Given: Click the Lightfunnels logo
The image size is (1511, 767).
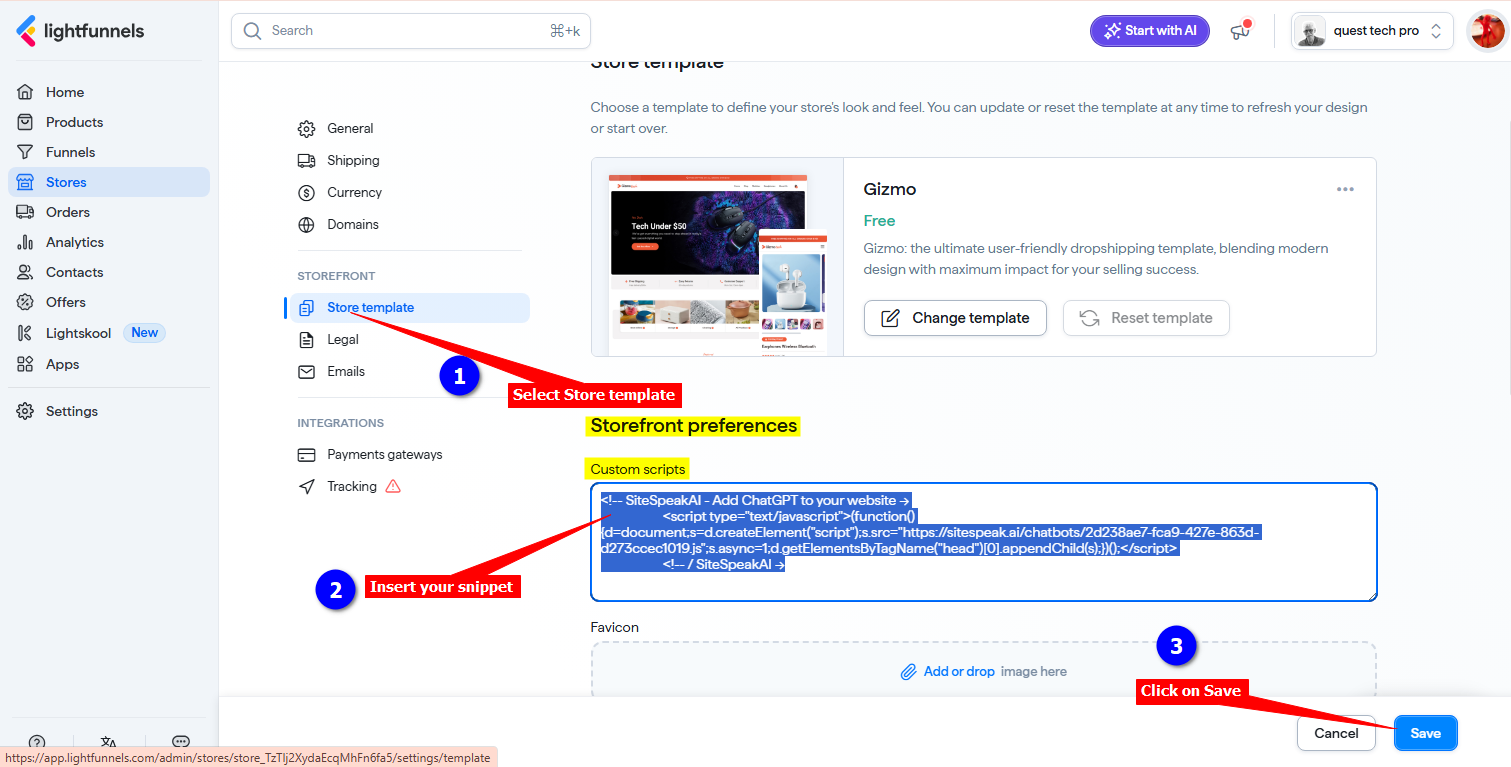Looking at the screenshot, I should pos(80,31).
